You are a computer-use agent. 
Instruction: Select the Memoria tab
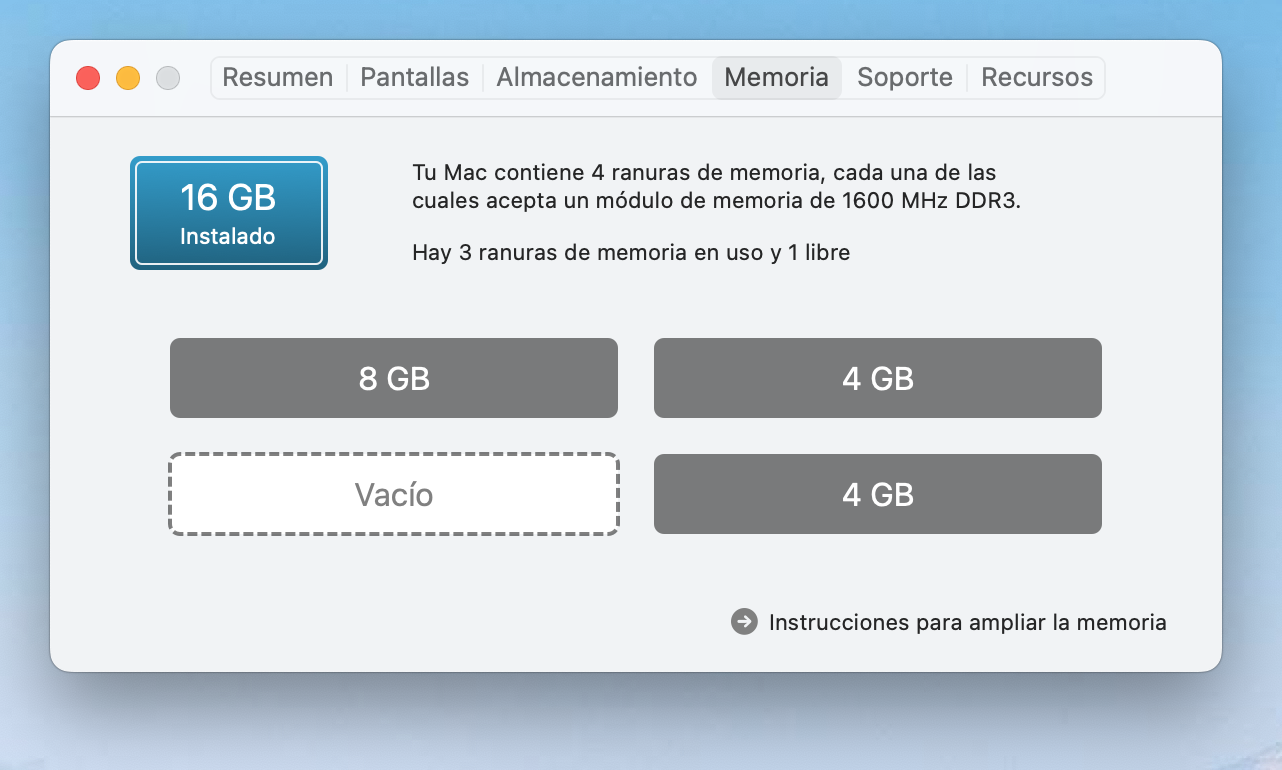pyautogui.click(x=776, y=78)
